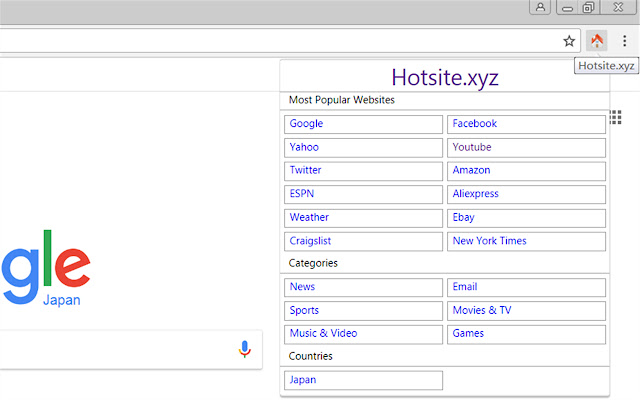Viewport: 640px width, 400px height.
Task: Open the Games category
Action: 526,334
